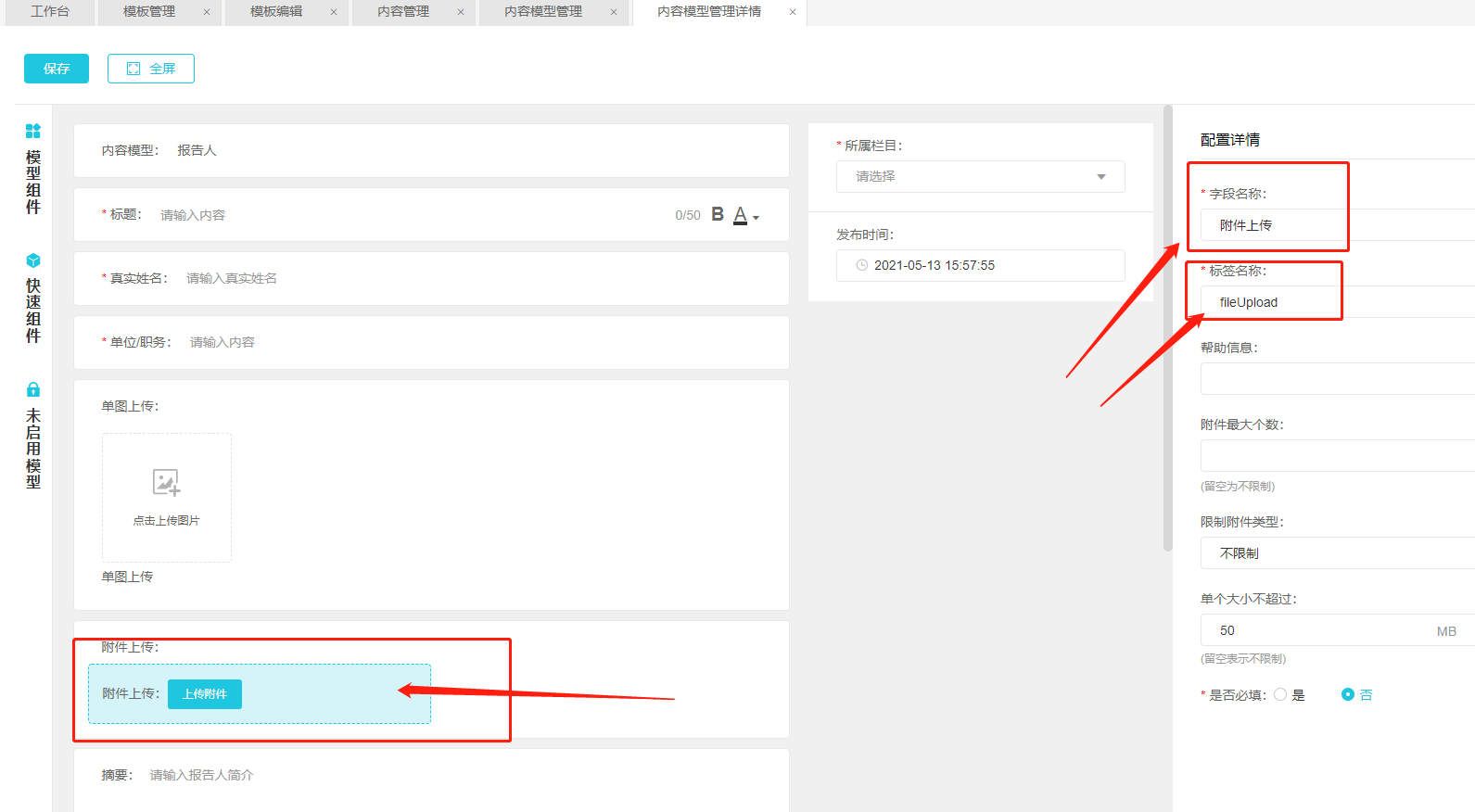
Task: Close the 模板管理 tab
Action: pyautogui.click(x=207, y=12)
